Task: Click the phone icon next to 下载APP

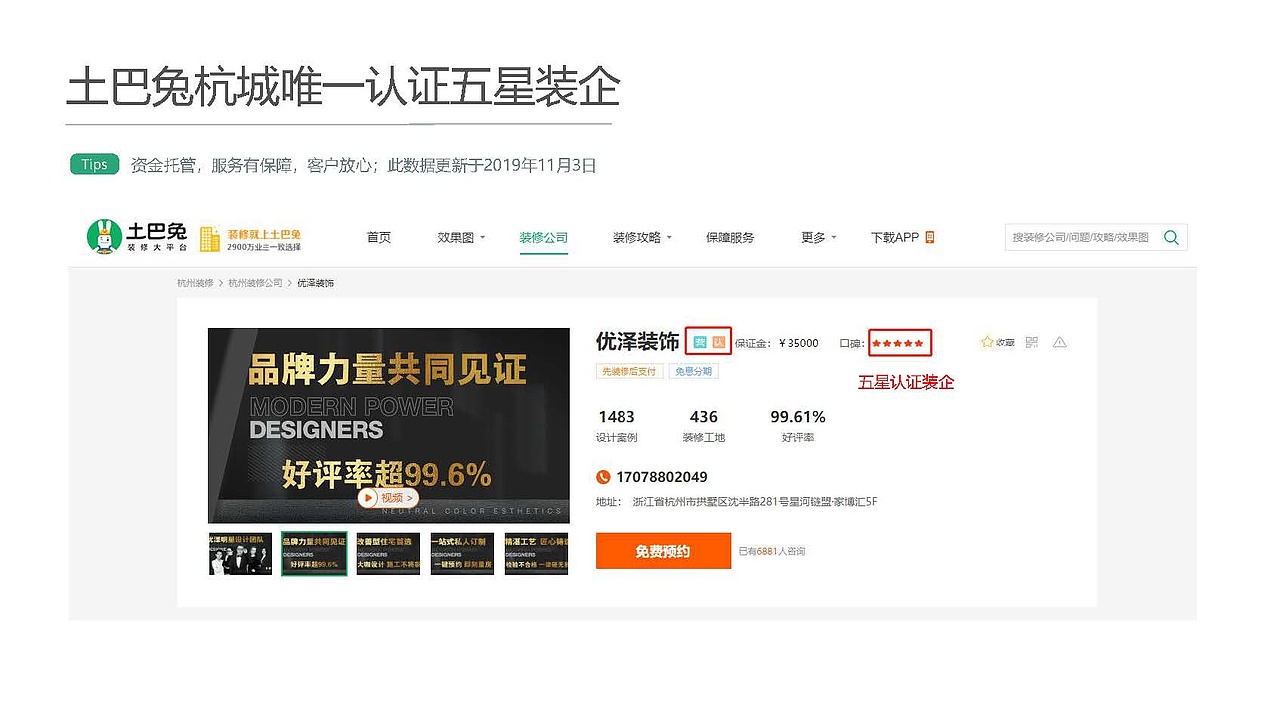Action: click(929, 237)
